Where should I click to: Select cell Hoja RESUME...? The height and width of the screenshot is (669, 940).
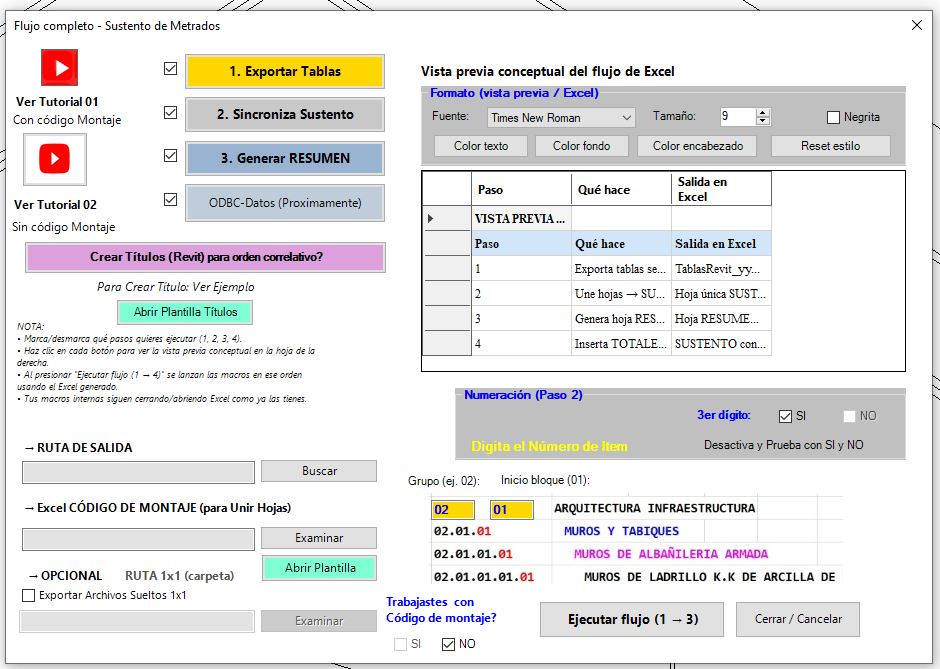tap(721, 319)
